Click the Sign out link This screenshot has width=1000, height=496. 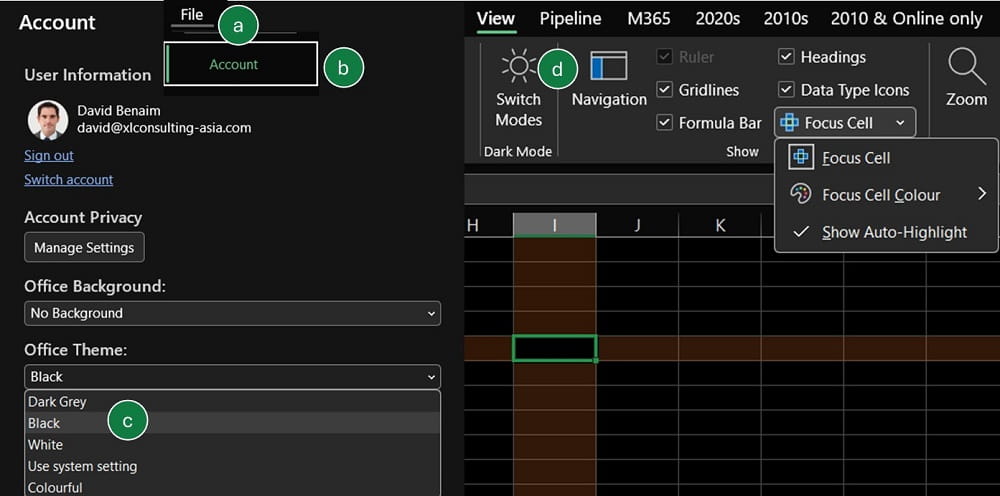(x=48, y=156)
